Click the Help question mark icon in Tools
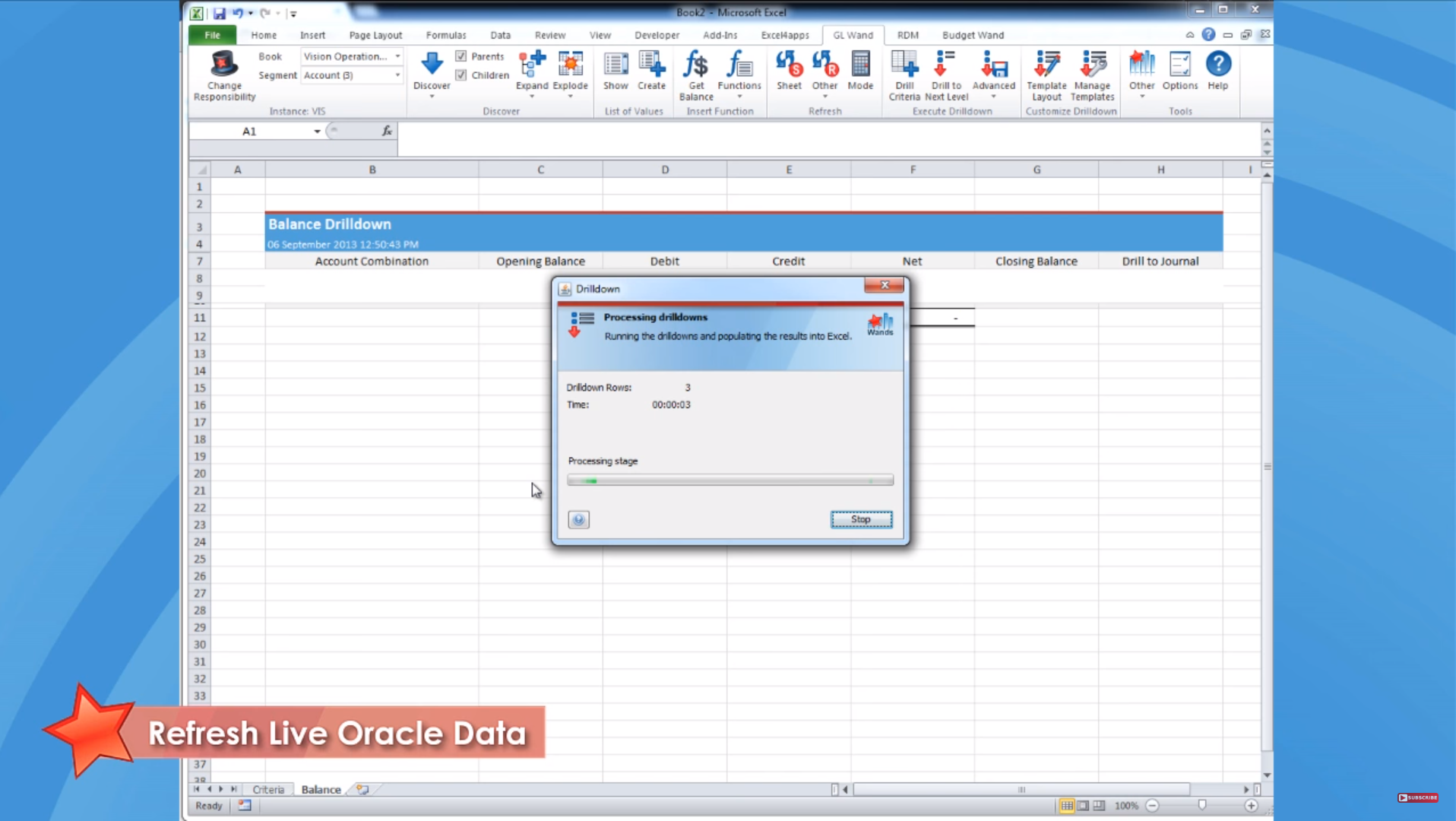 1218,64
